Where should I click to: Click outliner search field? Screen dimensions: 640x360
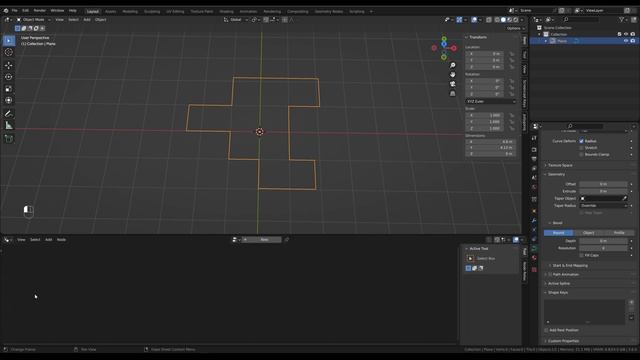(581, 20)
